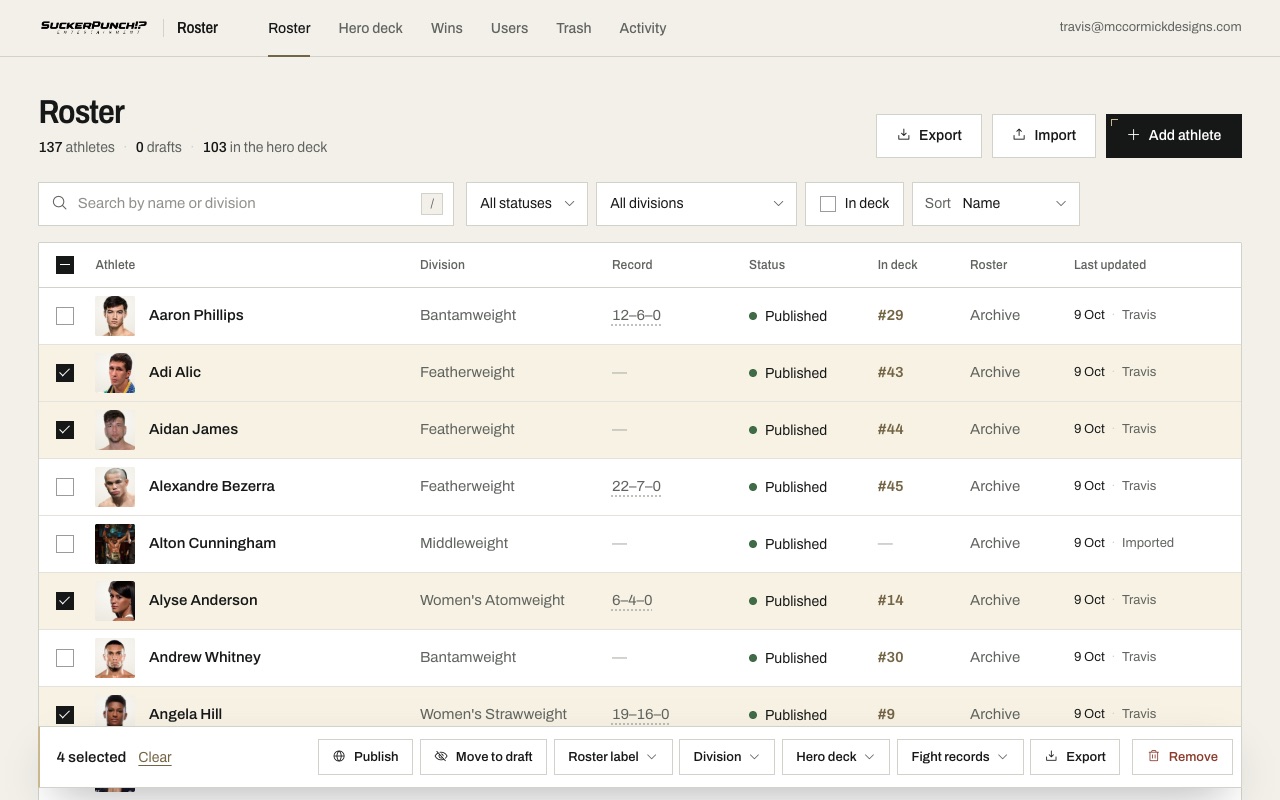This screenshot has height=800, width=1280.
Task: Click the trash icon on Remove
Action: [1153, 756]
